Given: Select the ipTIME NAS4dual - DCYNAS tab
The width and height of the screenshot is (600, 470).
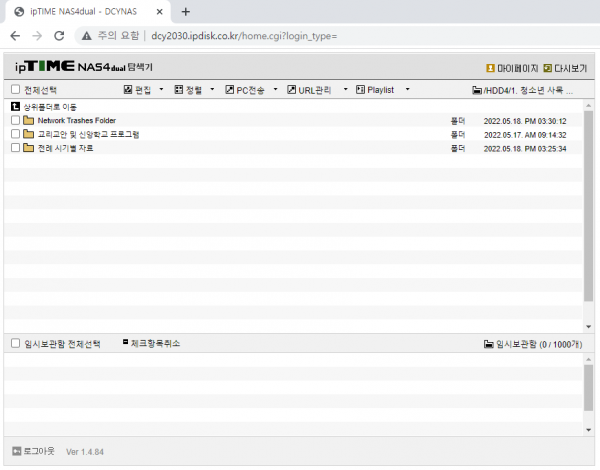Looking at the screenshot, I should [87, 12].
